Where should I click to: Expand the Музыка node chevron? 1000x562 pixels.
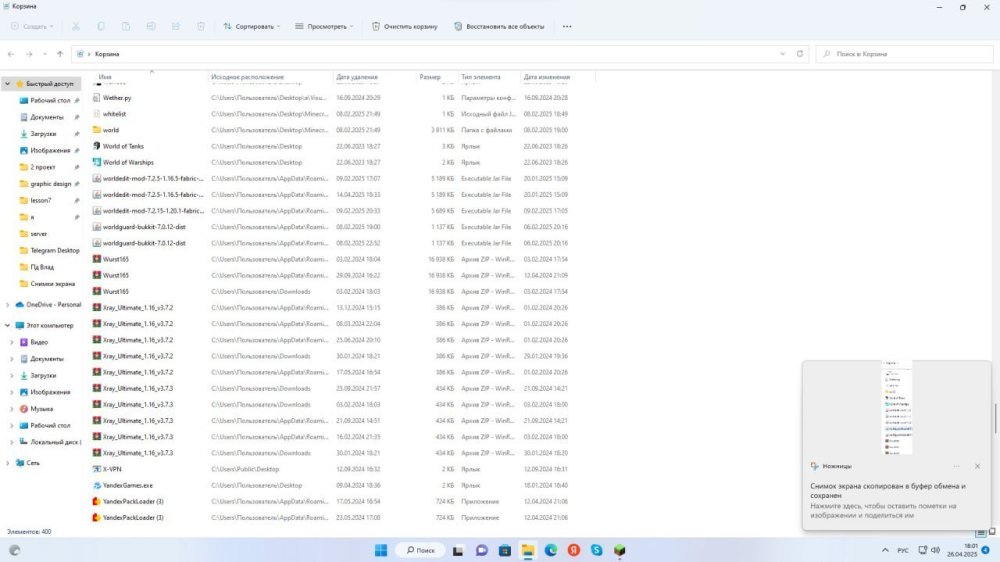[11, 408]
